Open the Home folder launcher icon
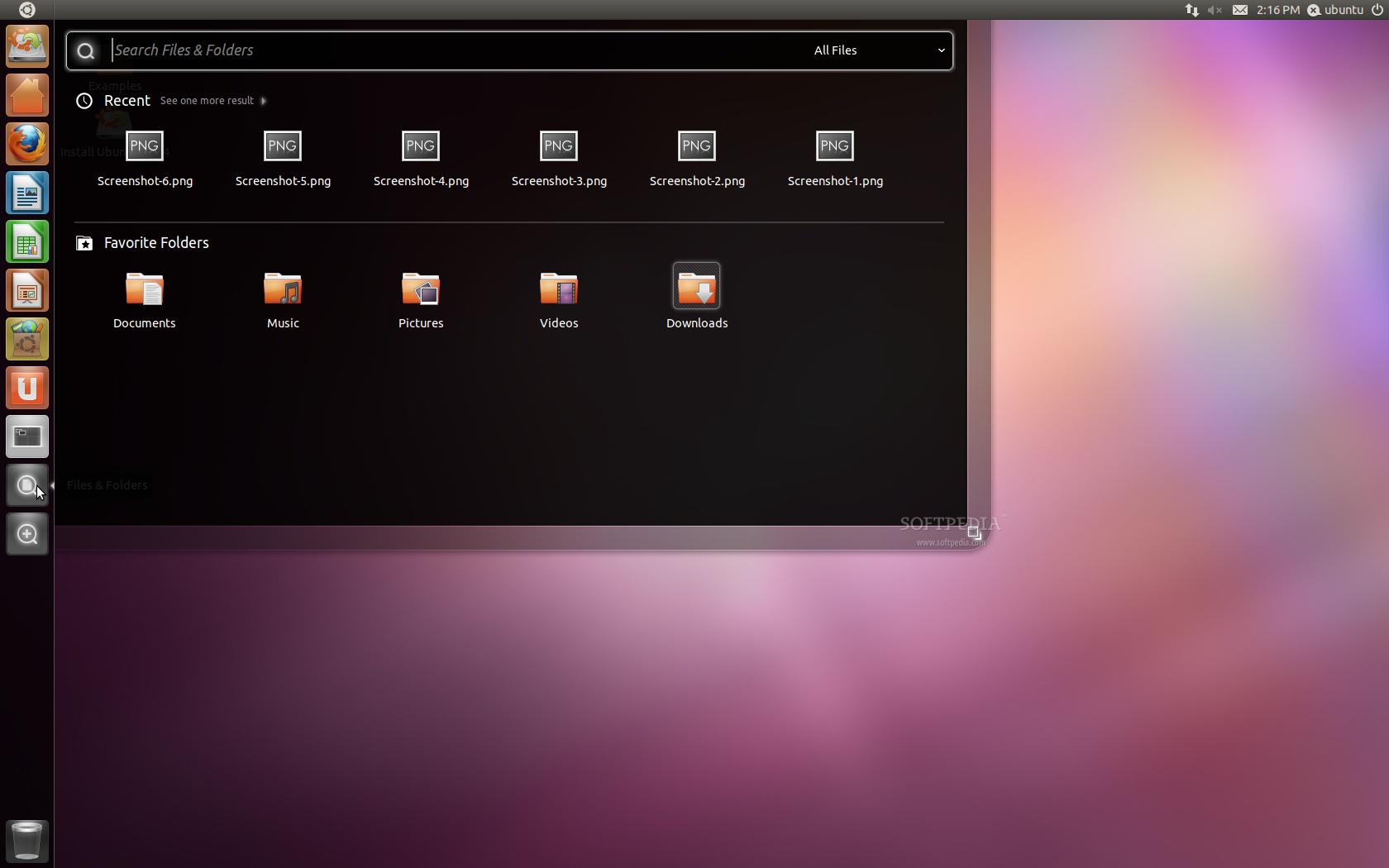The height and width of the screenshot is (868, 1389). [27, 95]
